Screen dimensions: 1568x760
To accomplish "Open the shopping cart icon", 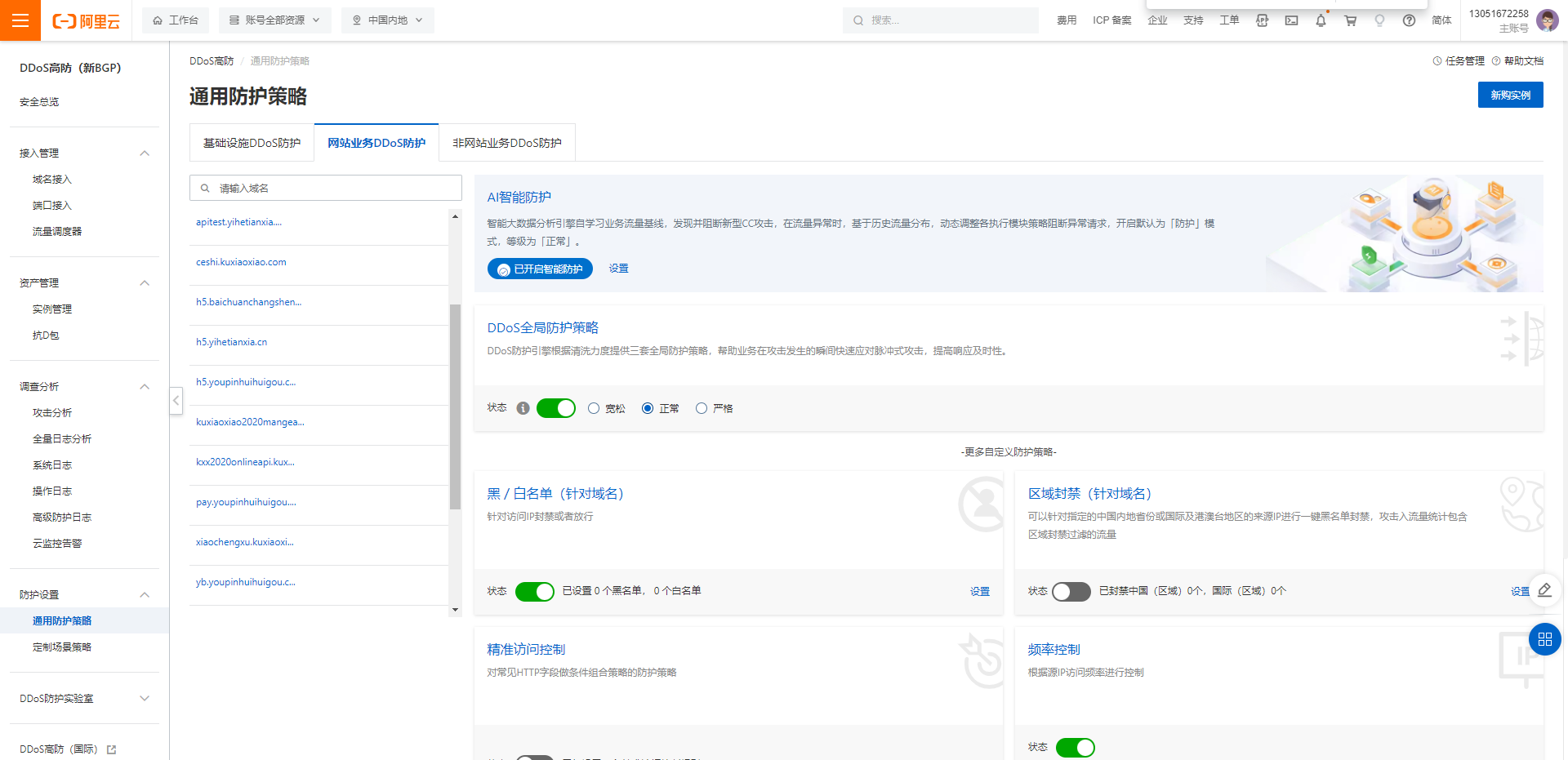I will [1350, 20].
